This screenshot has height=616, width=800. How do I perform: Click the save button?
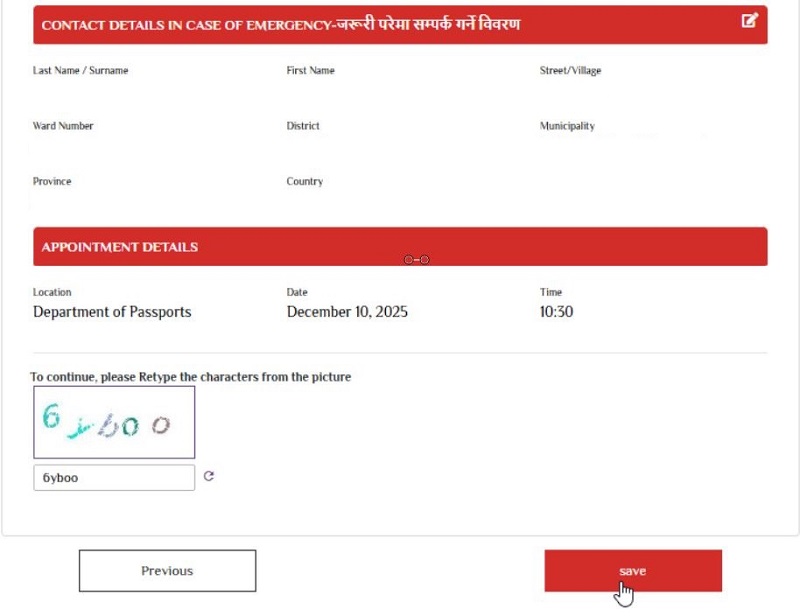point(632,570)
